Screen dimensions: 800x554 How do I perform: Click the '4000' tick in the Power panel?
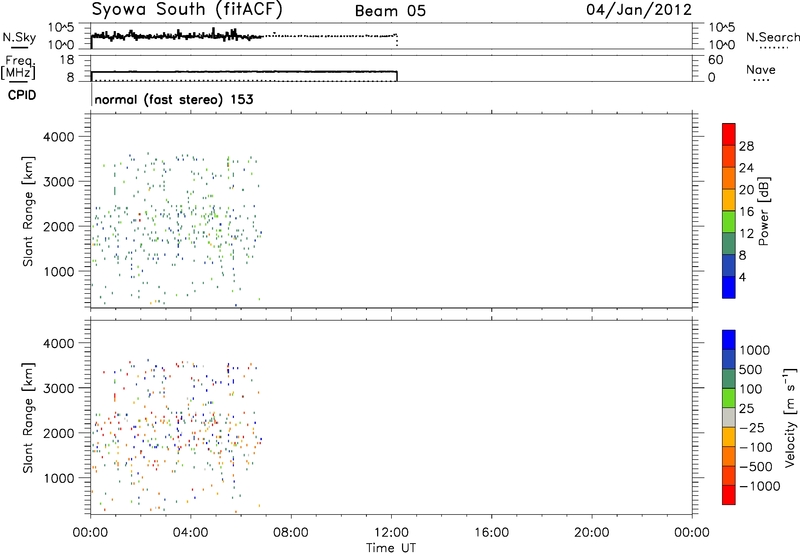(x=59, y=137)
